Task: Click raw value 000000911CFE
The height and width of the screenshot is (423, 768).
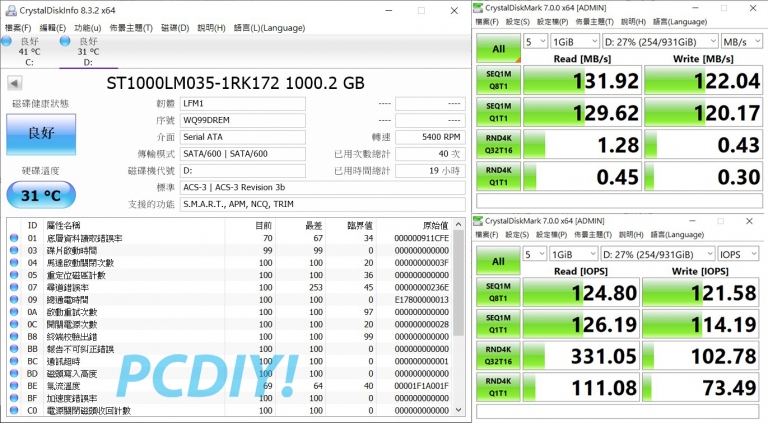Action: point(422,238)
